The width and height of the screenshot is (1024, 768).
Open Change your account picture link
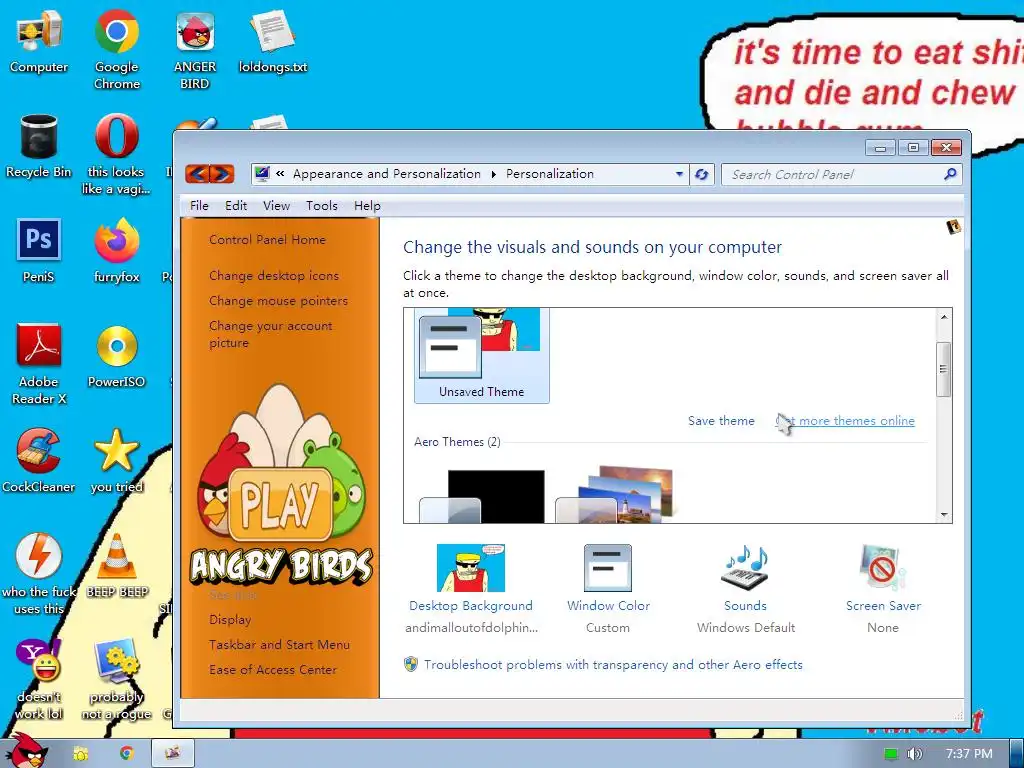pyautogui.click(x=270, y=334)
